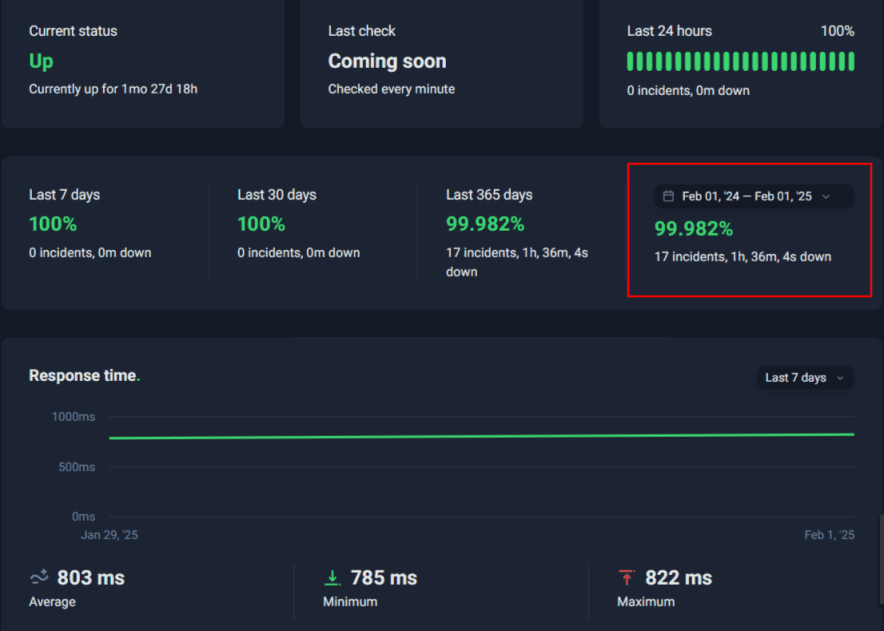The height and width of the screenshot is (631, 884).
Task: Click the 99.982% uptime percentage link
Action: 694,228
